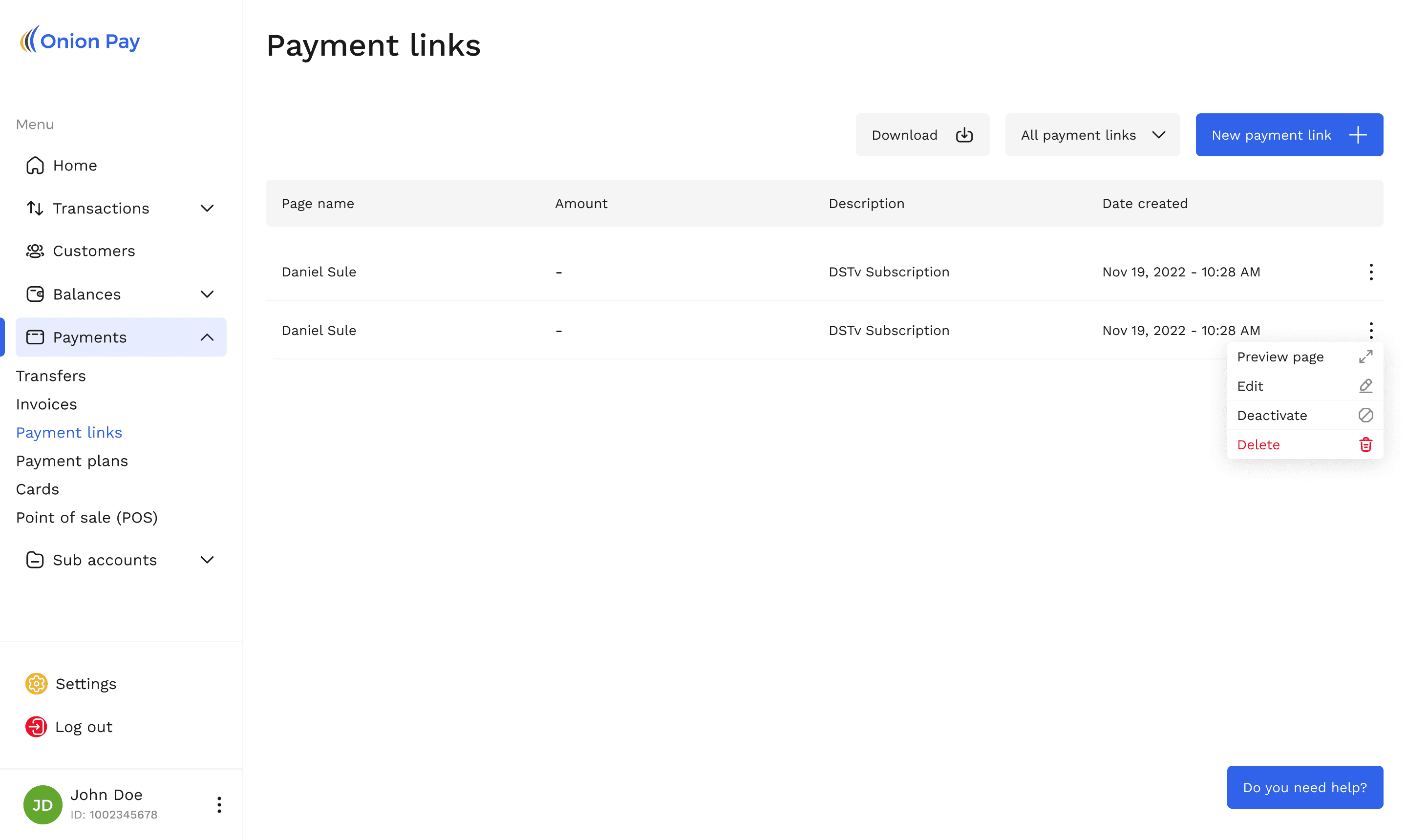Click the Sub accounts label in the sidebar
Viewport: 1407px width, 840px height.
pyautogui.click(x=105, y=560)
